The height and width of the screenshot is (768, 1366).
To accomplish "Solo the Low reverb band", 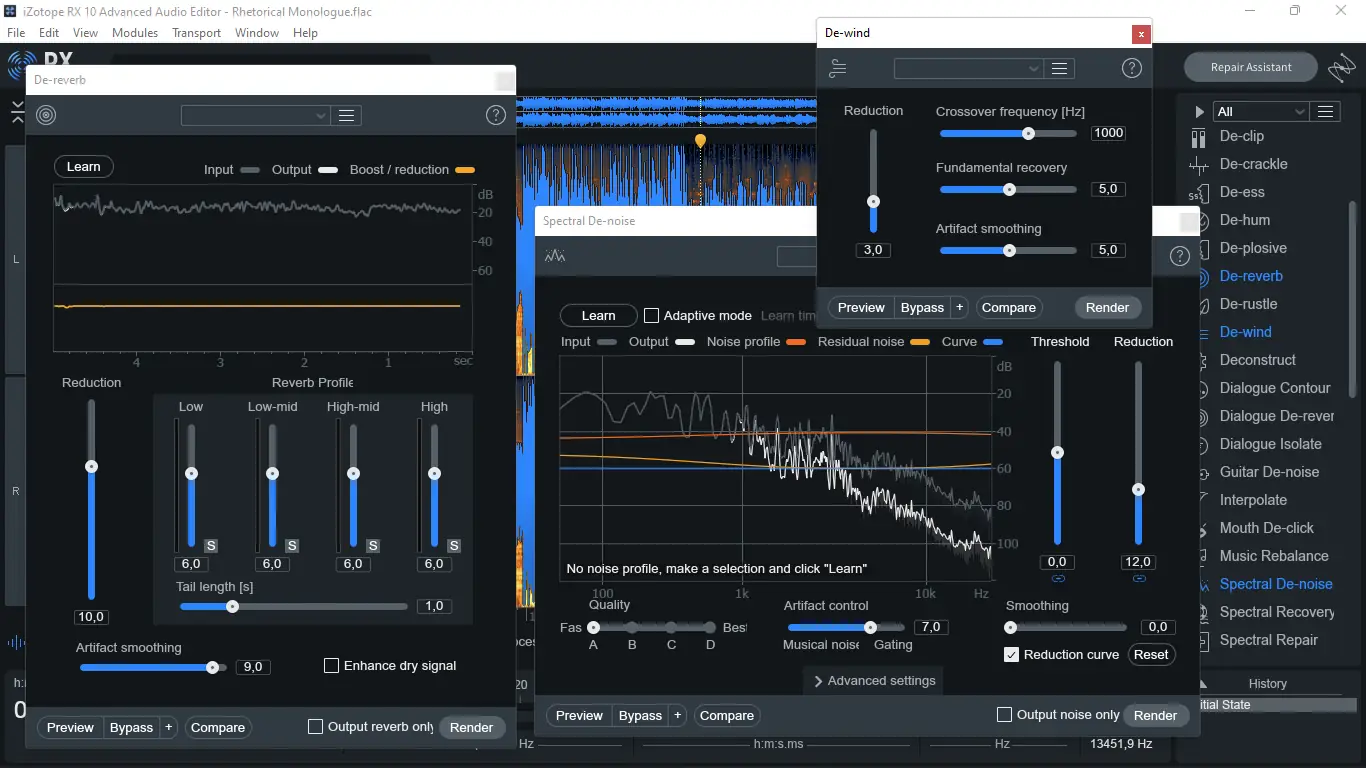I will pyautogui.click(x=211, y=545).
